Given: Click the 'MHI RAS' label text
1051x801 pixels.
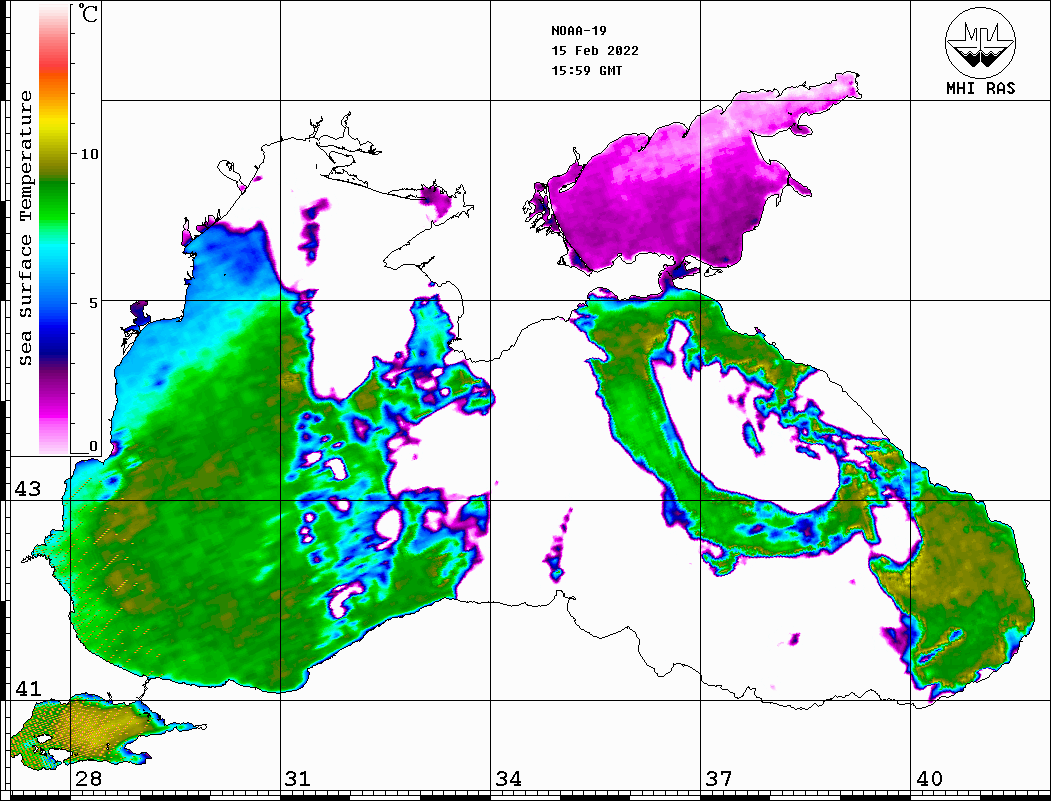Looking at the screenshot, I should point(981,88).
